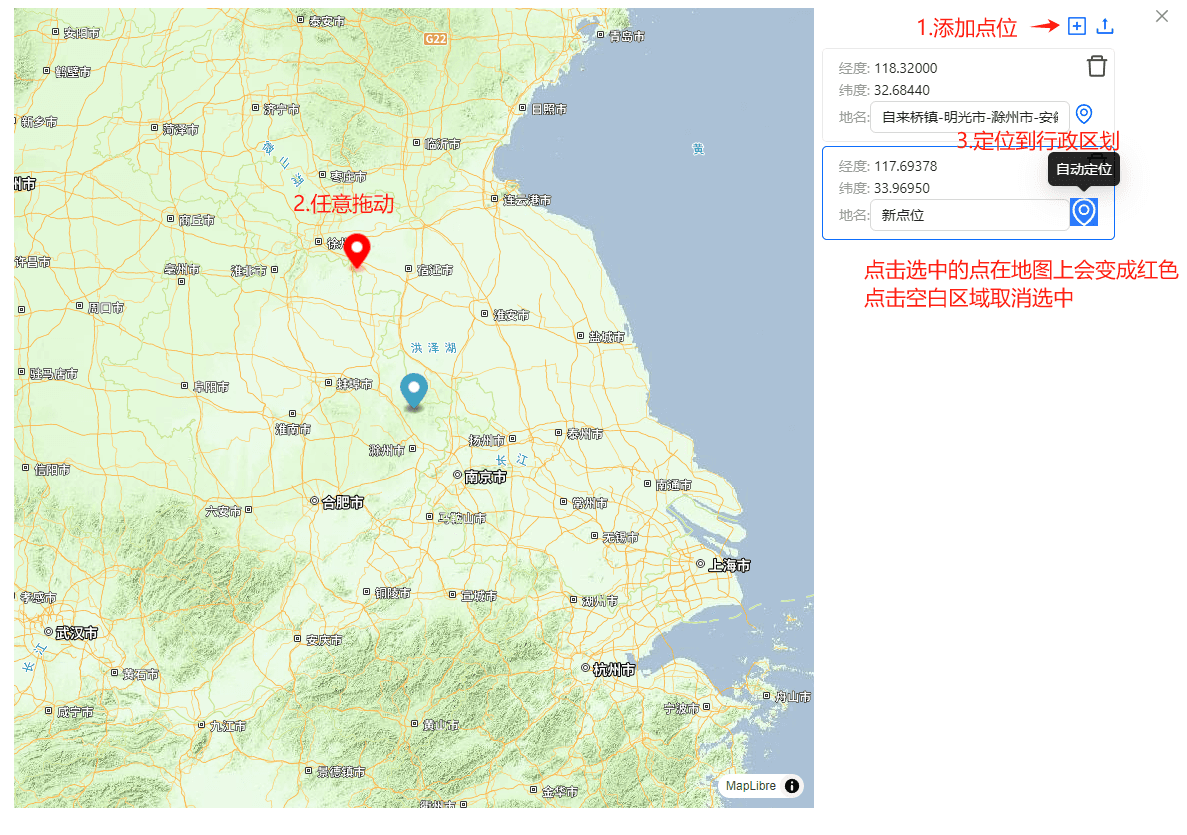Click the 新点位 place name input
The height and width of the screenshot is (835, 1187).
coord(968,215)
